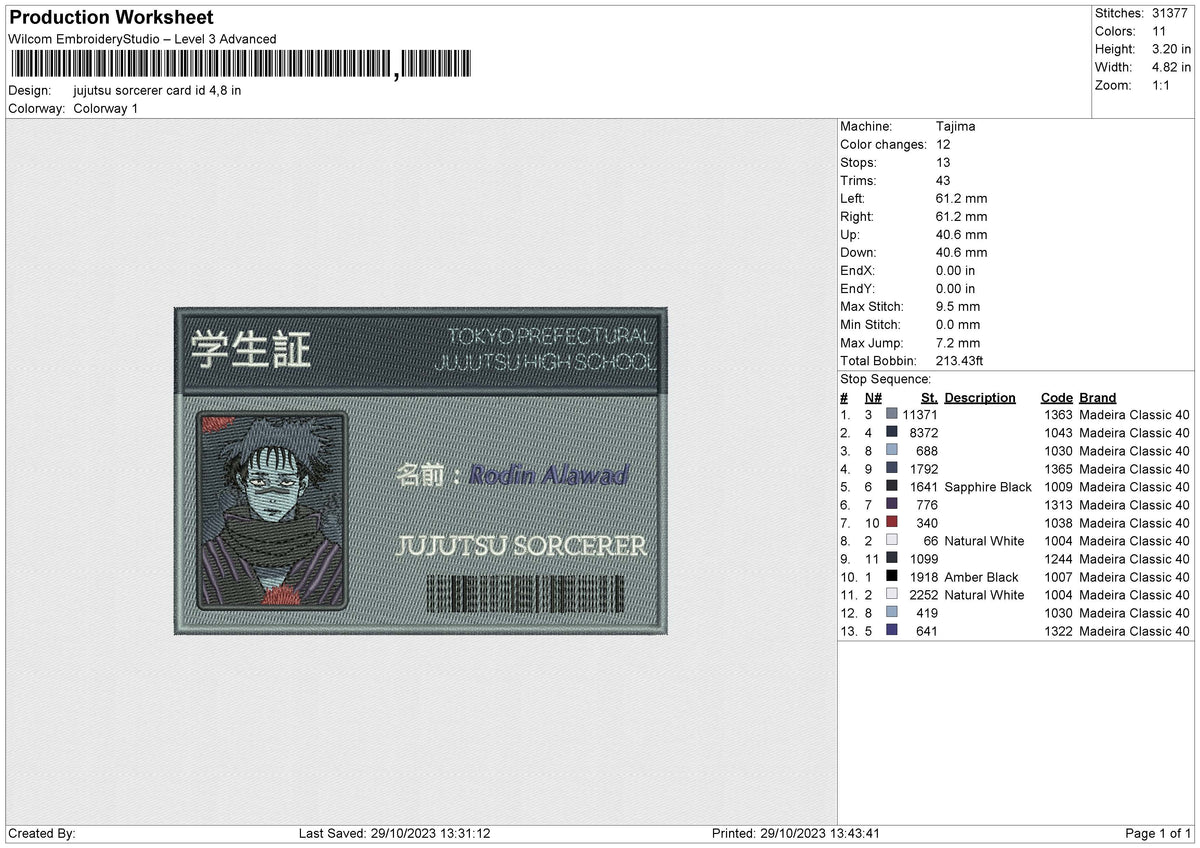Click the color swatch in stop row 1
This screenshot has width=1200, height=848.
[892, 415]
